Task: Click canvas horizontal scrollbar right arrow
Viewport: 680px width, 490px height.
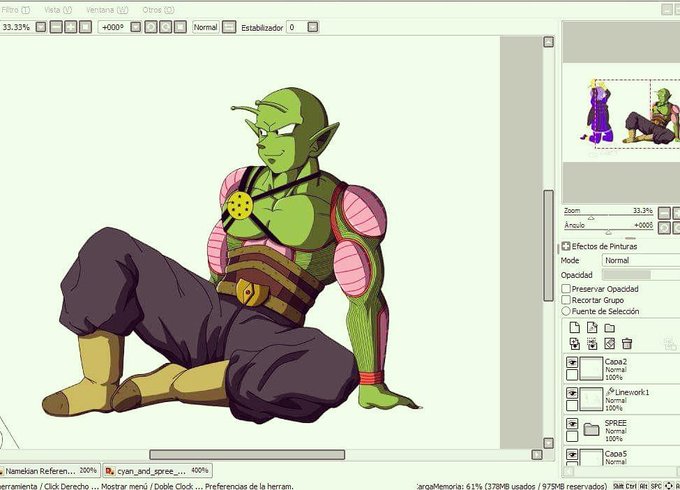Action: 537,454
